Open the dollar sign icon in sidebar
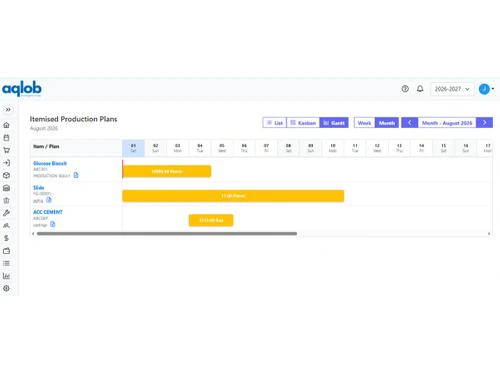Viewport: 500px width, 375px height. tap(6, 238)
